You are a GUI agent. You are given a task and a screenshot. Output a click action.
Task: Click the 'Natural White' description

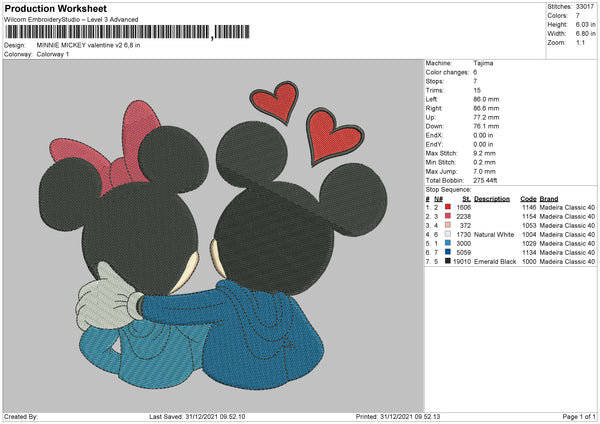click(494, 235)
